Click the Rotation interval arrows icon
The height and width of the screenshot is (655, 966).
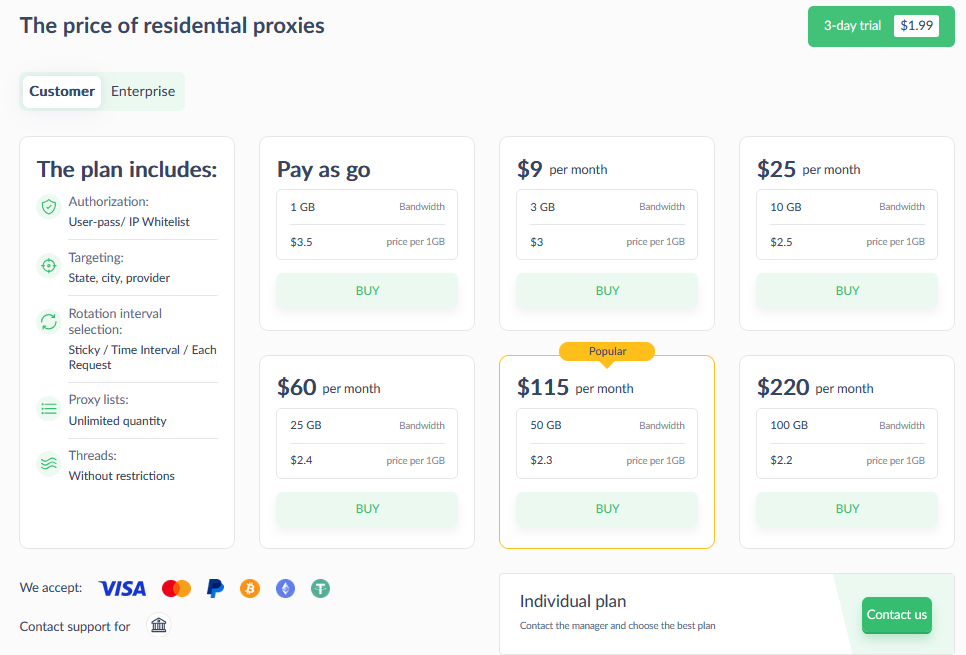[49, 321]
